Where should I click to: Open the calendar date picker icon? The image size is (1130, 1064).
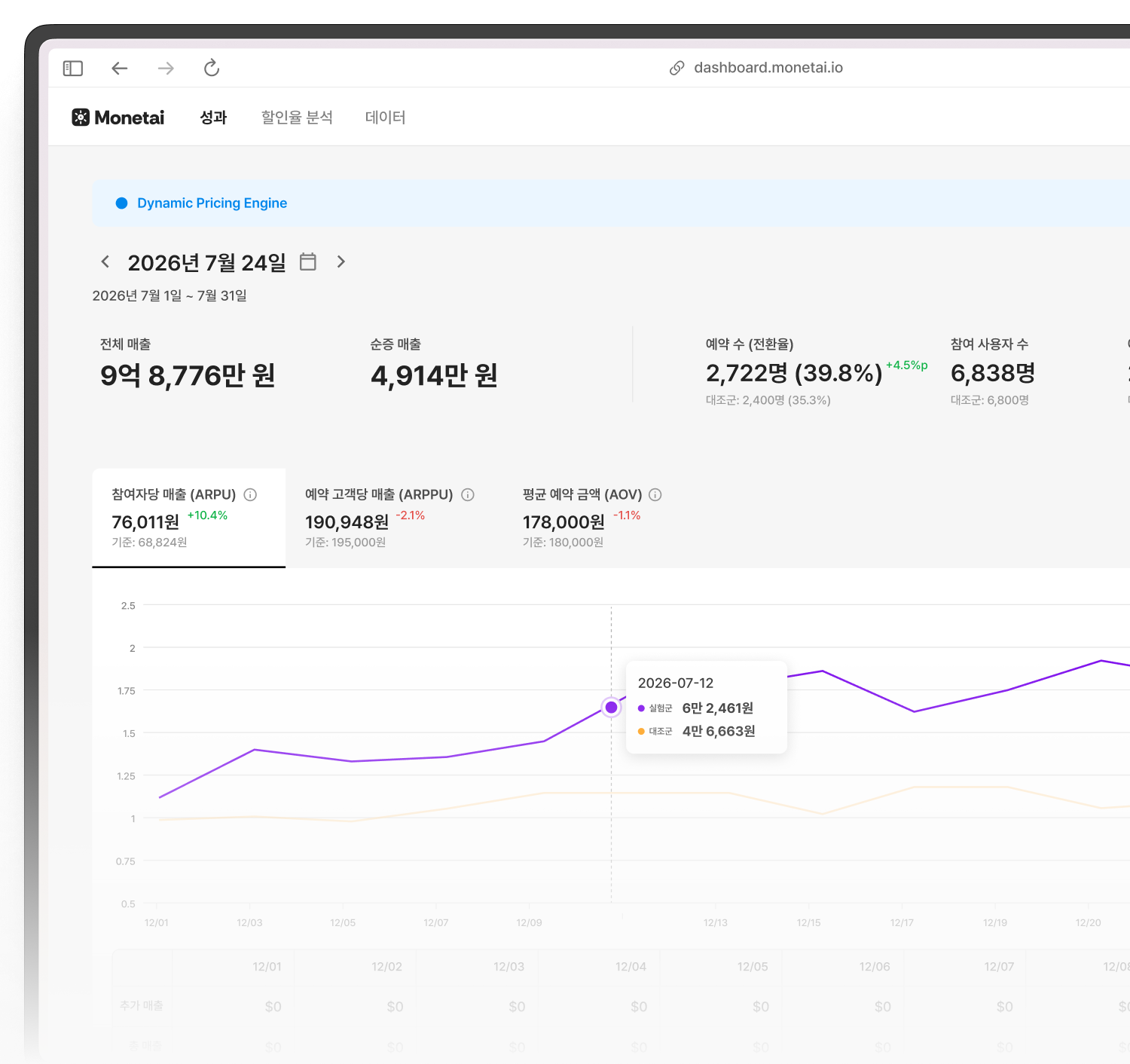click(308, 261)
